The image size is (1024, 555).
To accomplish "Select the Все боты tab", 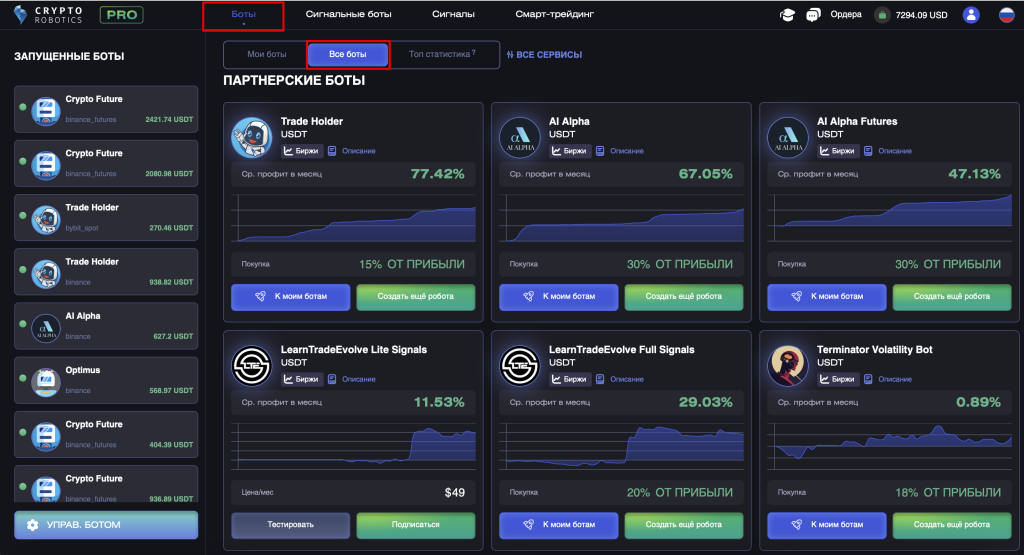I will tap(348, 54).
